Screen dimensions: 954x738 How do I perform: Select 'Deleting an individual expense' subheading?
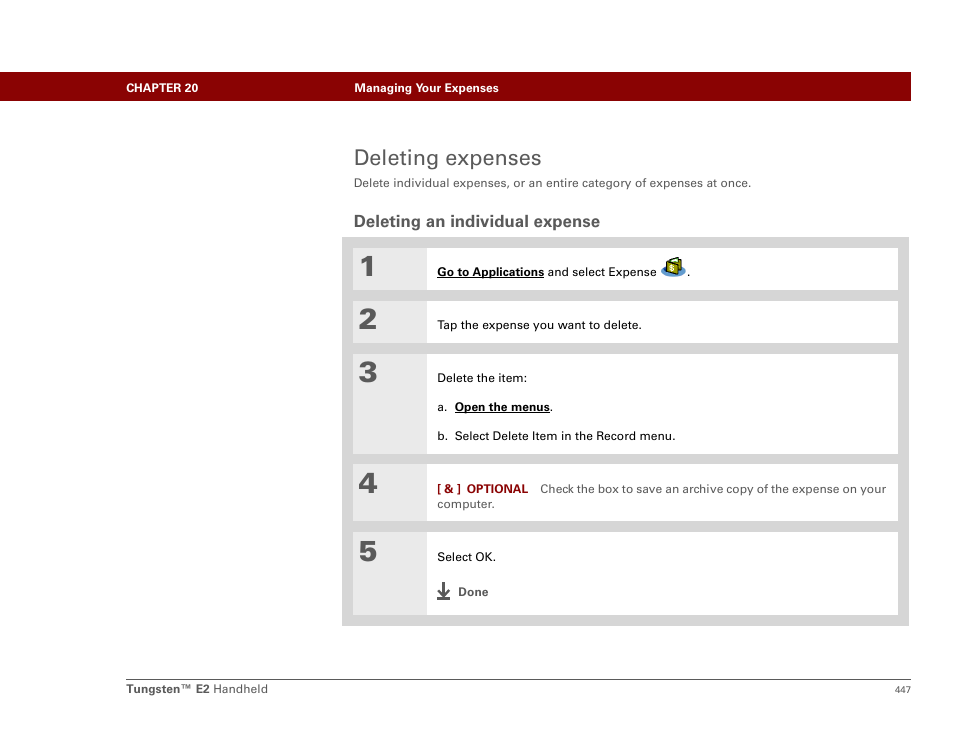coord(476,221)
